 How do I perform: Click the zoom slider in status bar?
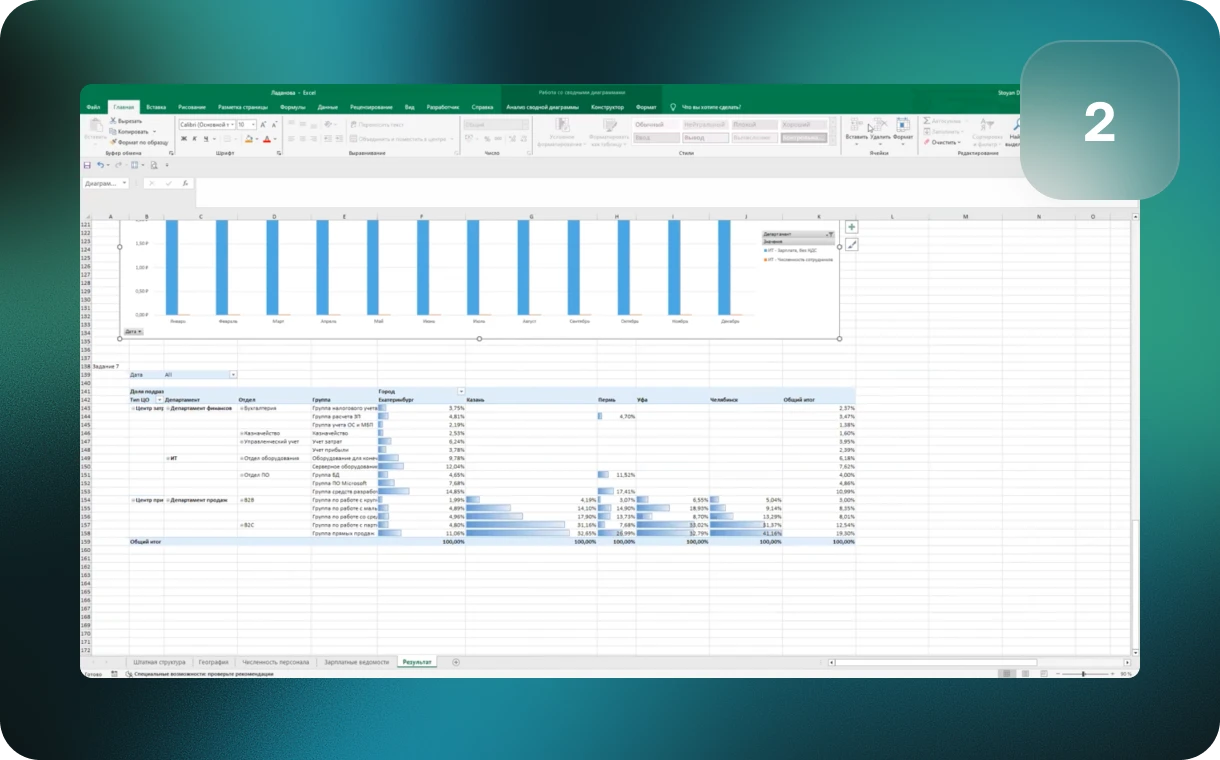1082,674
